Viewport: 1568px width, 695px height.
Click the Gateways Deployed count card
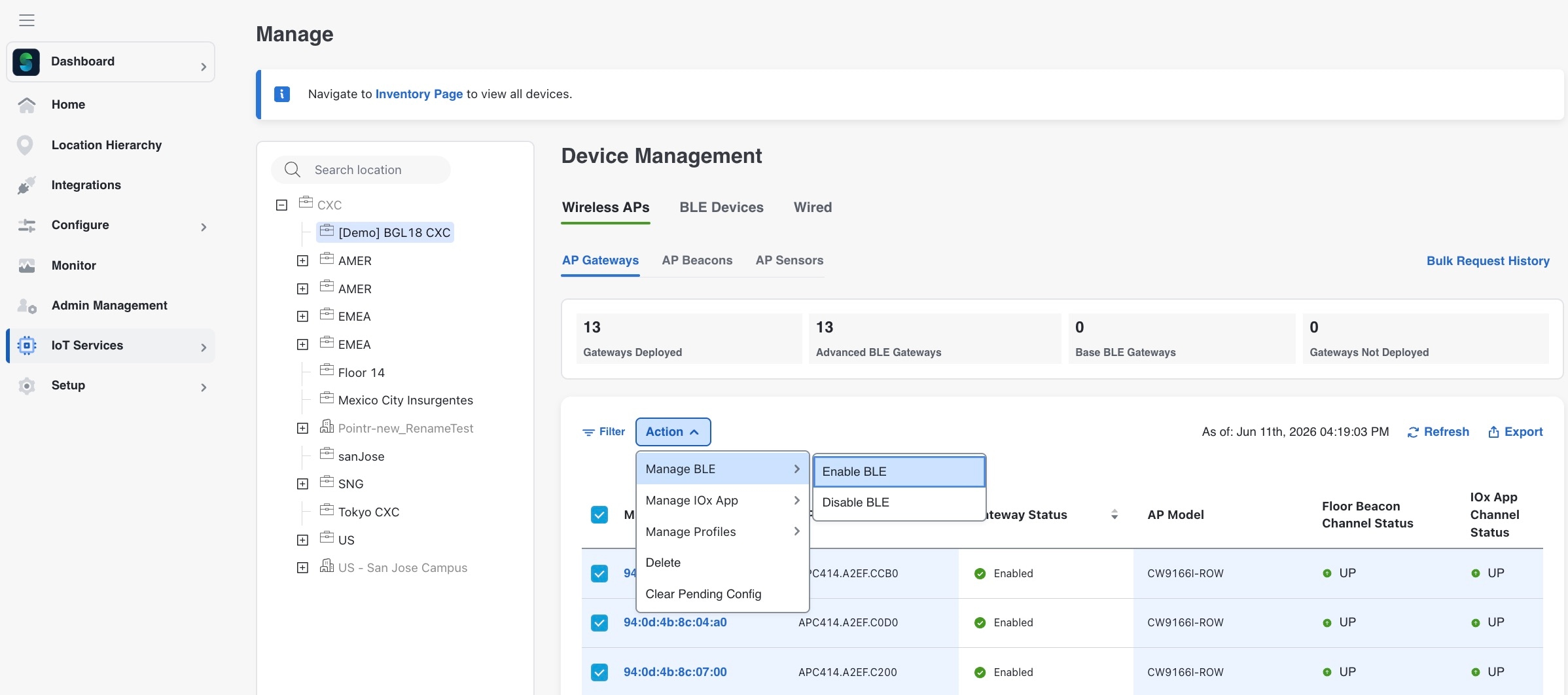point(688,339)
